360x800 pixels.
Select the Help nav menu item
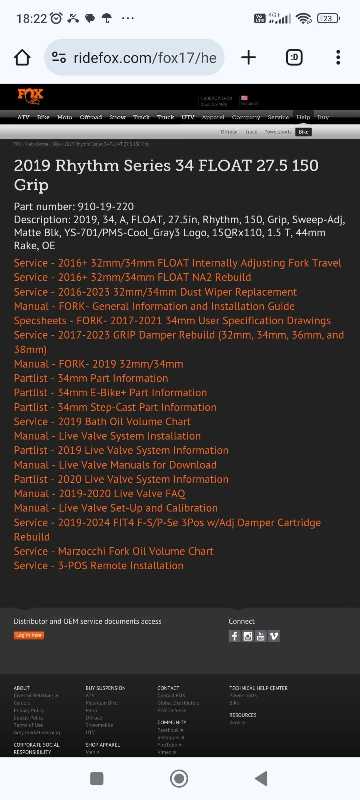click(303, 117)
